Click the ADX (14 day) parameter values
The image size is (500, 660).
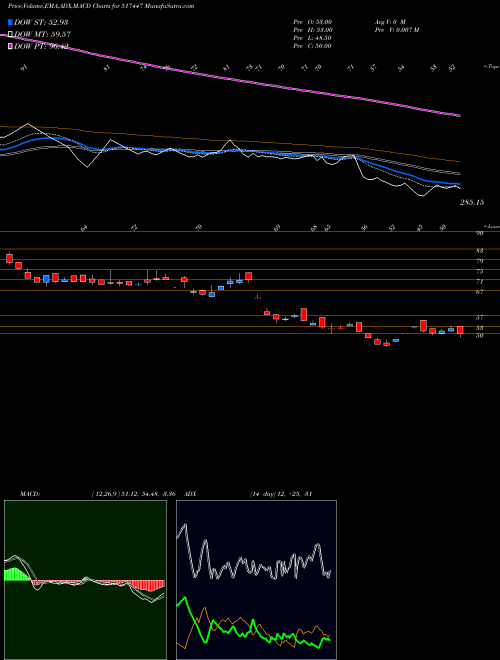(x=280, y=494)
